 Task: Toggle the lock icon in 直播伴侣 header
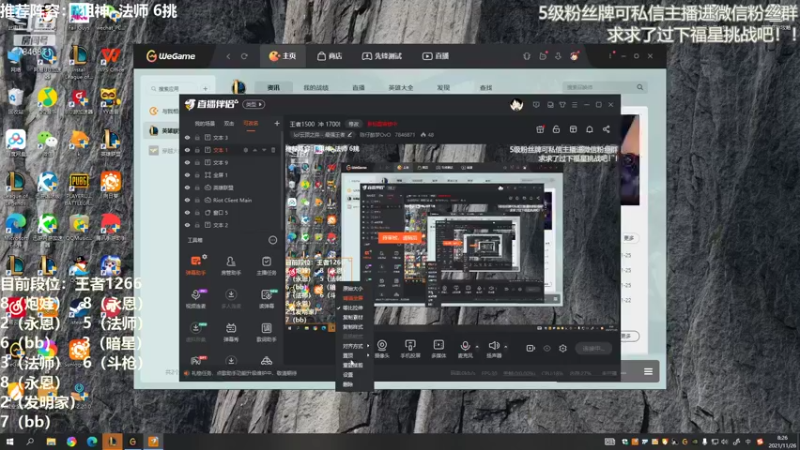click(x=556, y=129)
